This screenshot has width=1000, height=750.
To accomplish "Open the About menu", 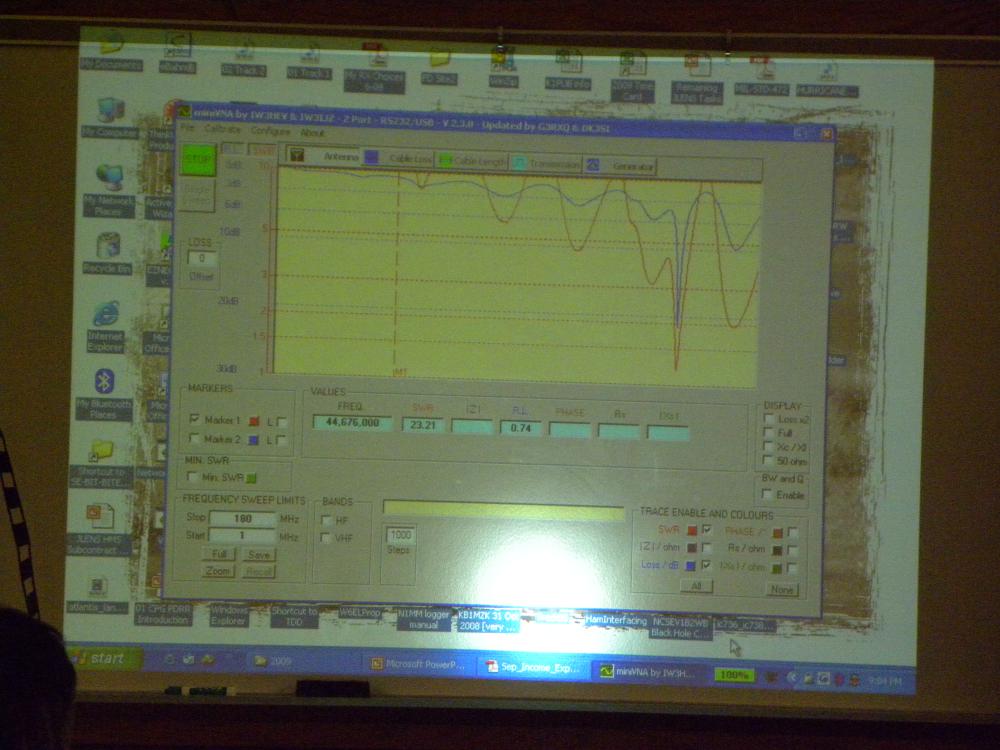I will [312, 133].
